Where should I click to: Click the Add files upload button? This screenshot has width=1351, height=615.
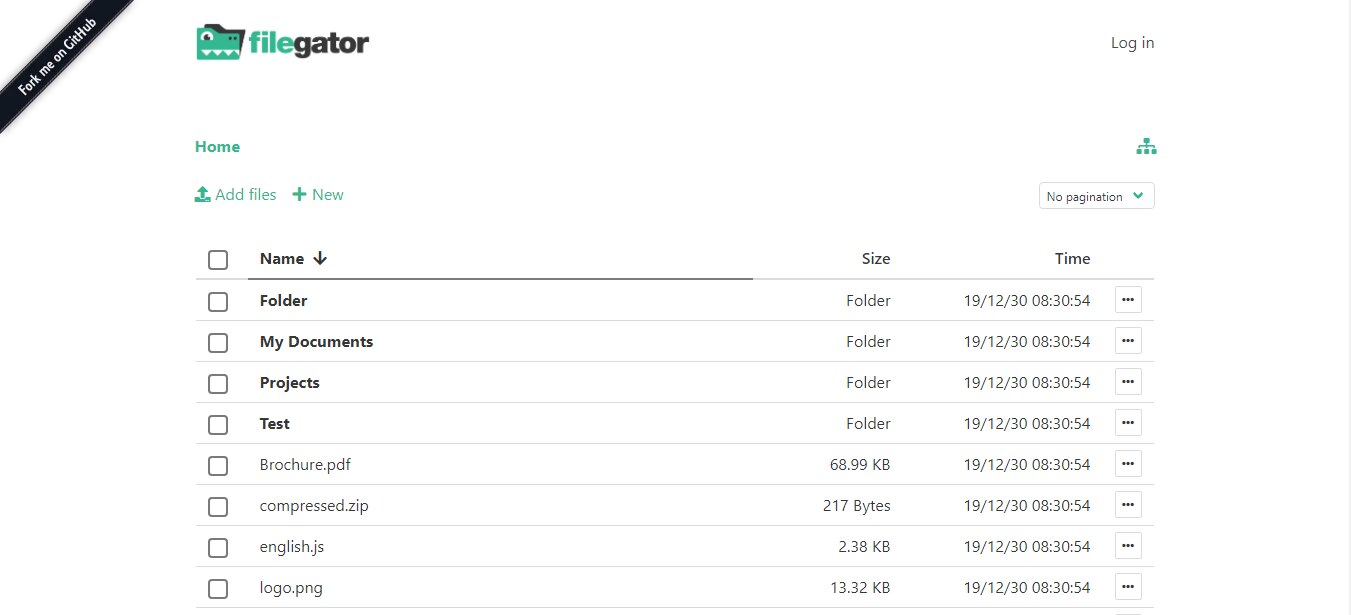tap(235, 194)
